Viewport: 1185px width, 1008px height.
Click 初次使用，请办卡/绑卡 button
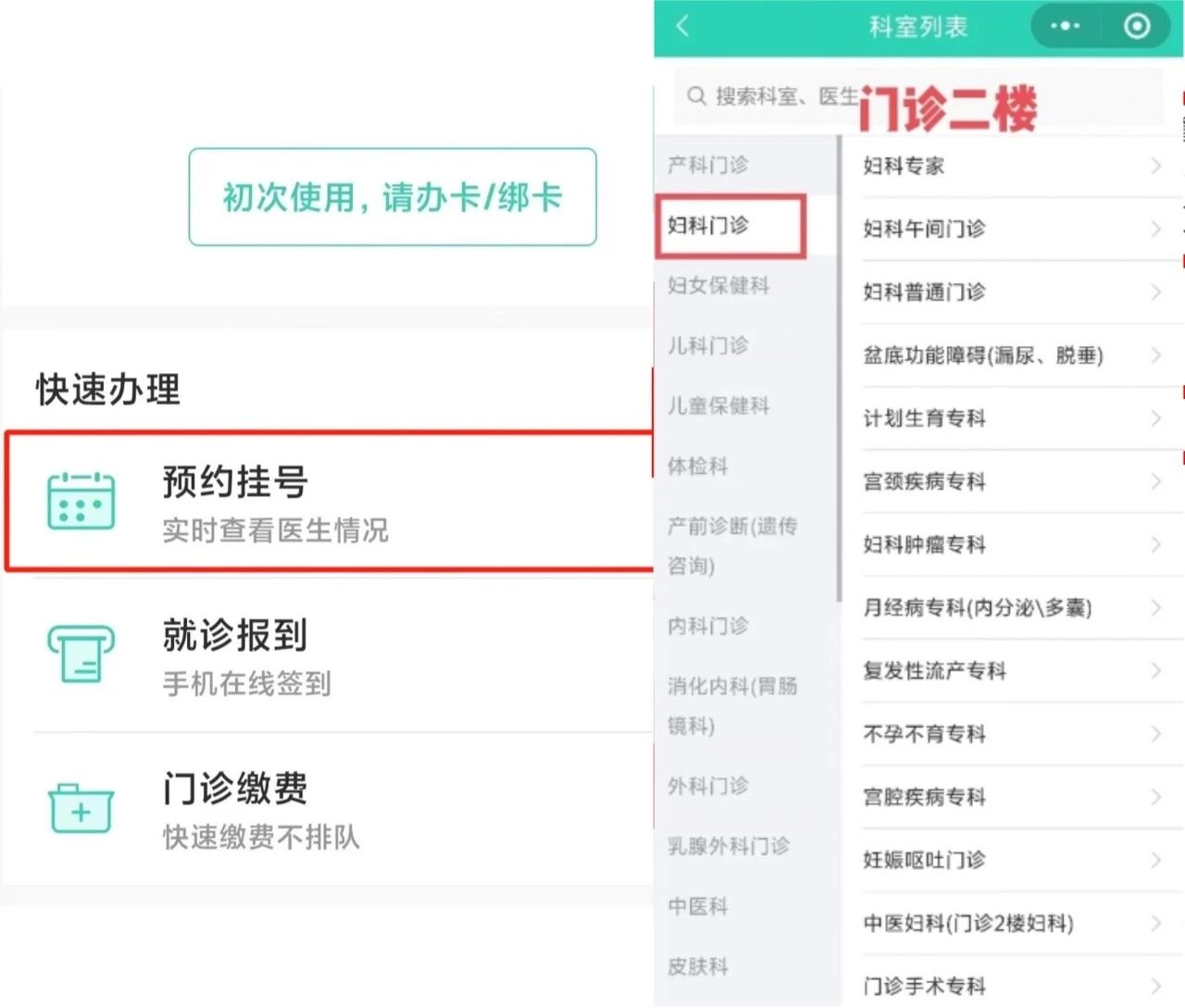pos(393,198)
